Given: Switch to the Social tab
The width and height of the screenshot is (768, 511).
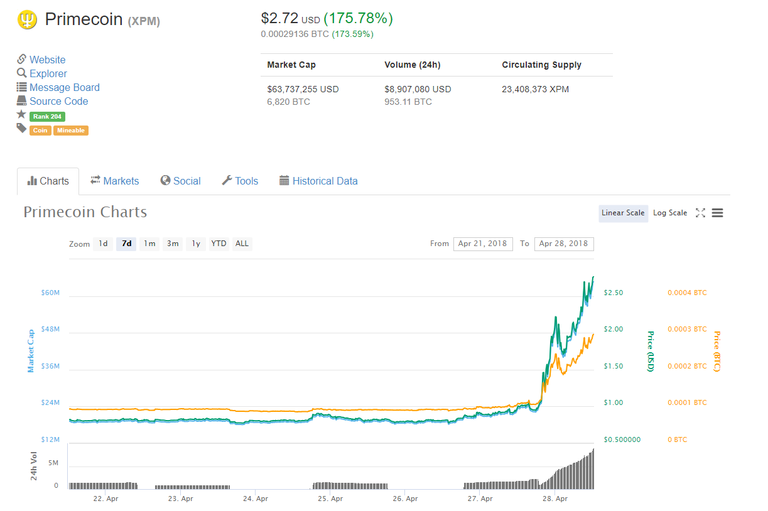Looking at the screenshot, I should click(181, 181).
